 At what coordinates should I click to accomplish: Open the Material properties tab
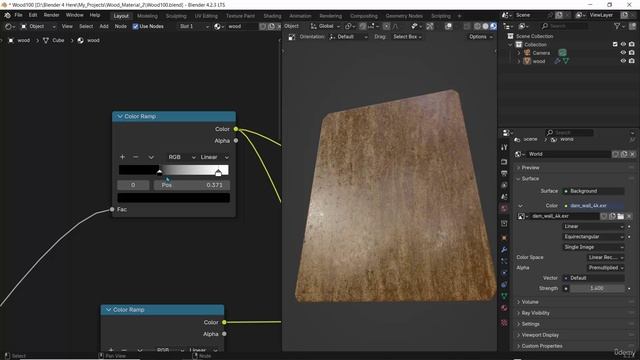[504, 308]
